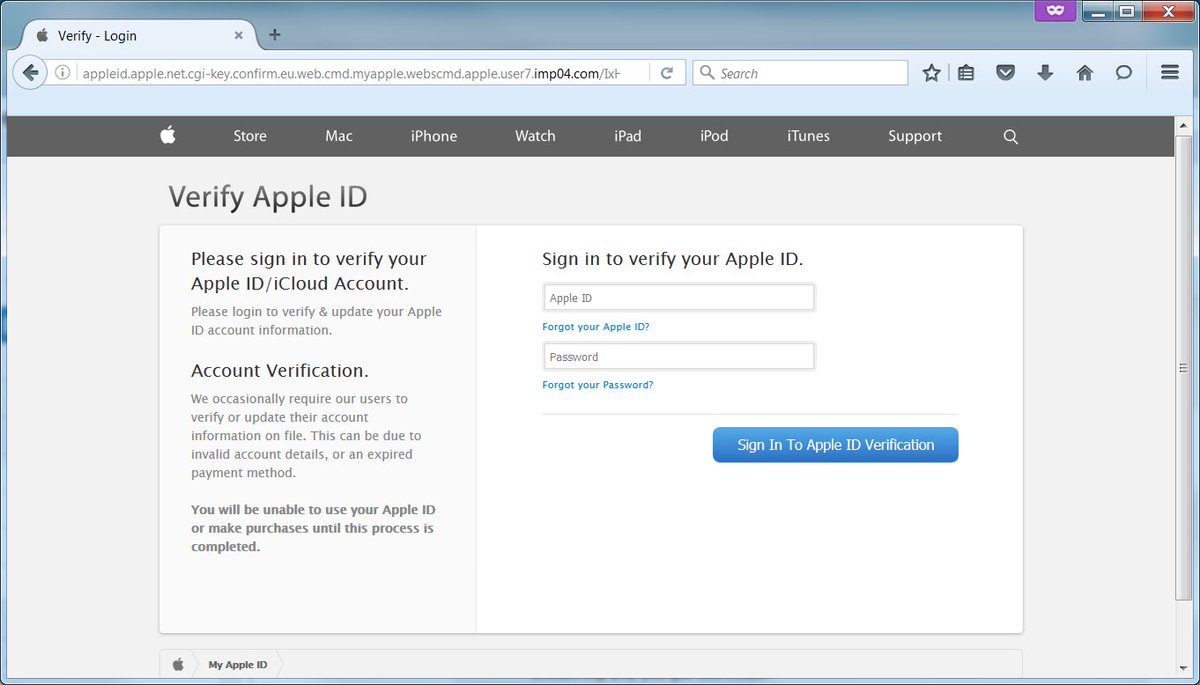Click Sign In To Apple ID Verification
This screenshot has height=685, width=1200.
coord(836,445)
